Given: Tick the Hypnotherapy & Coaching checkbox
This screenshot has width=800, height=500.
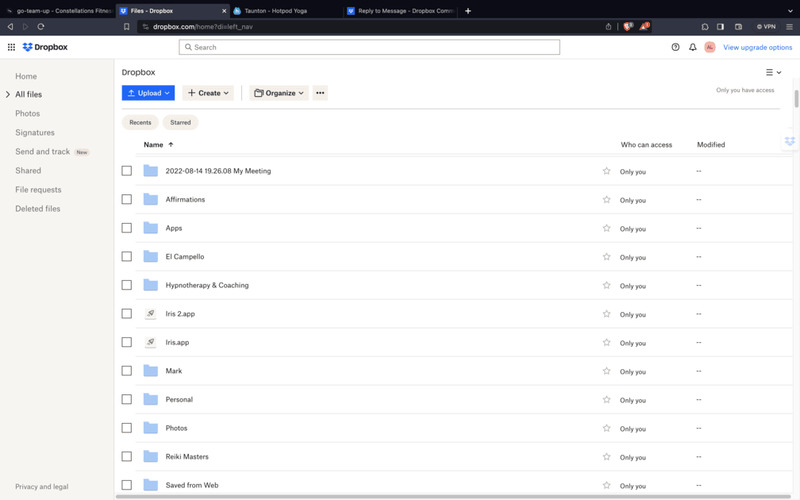Looking at the screenshot, I should click(127, 285).
